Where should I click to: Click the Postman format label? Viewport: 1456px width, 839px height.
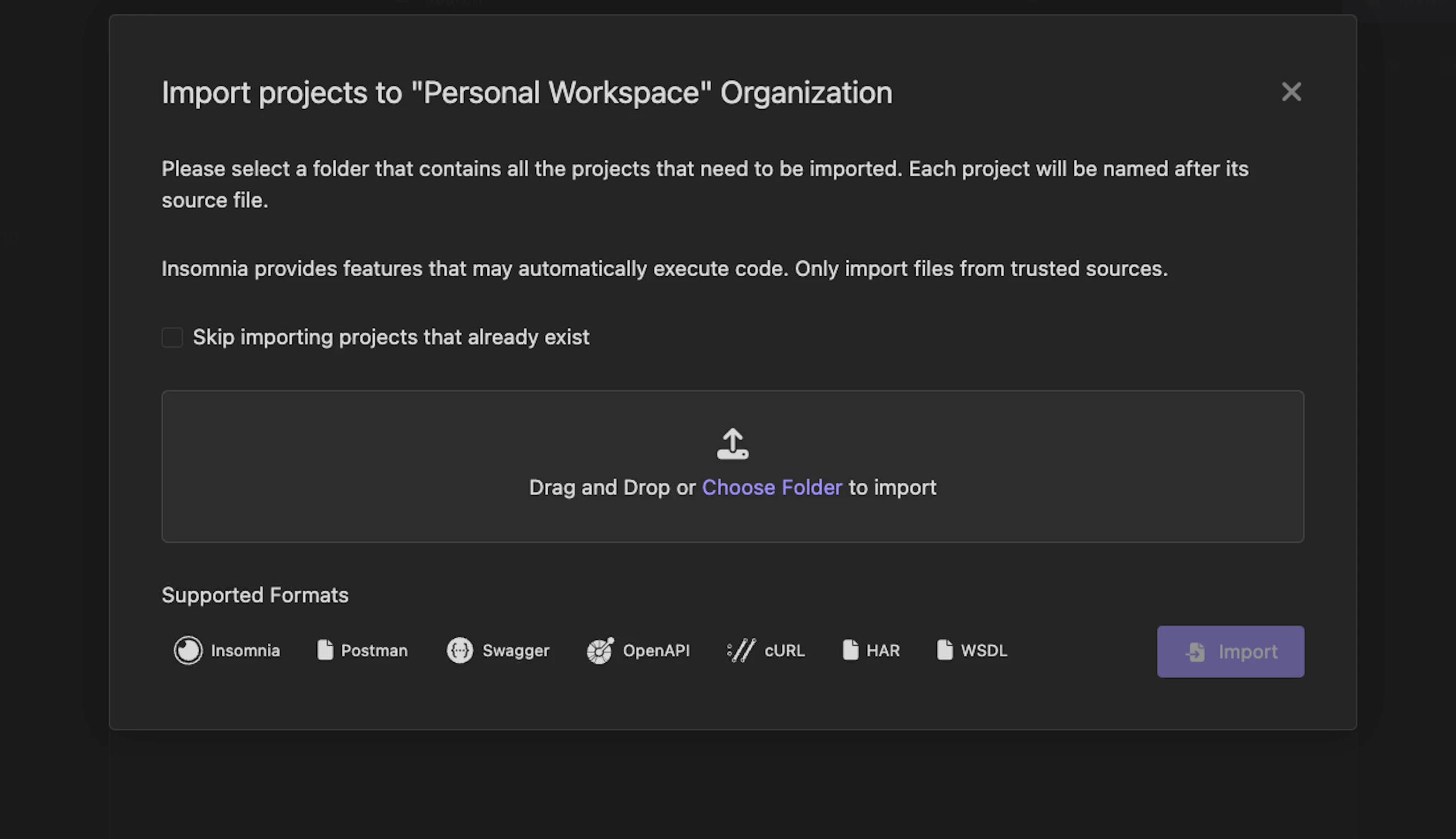(x=374, y=651)
